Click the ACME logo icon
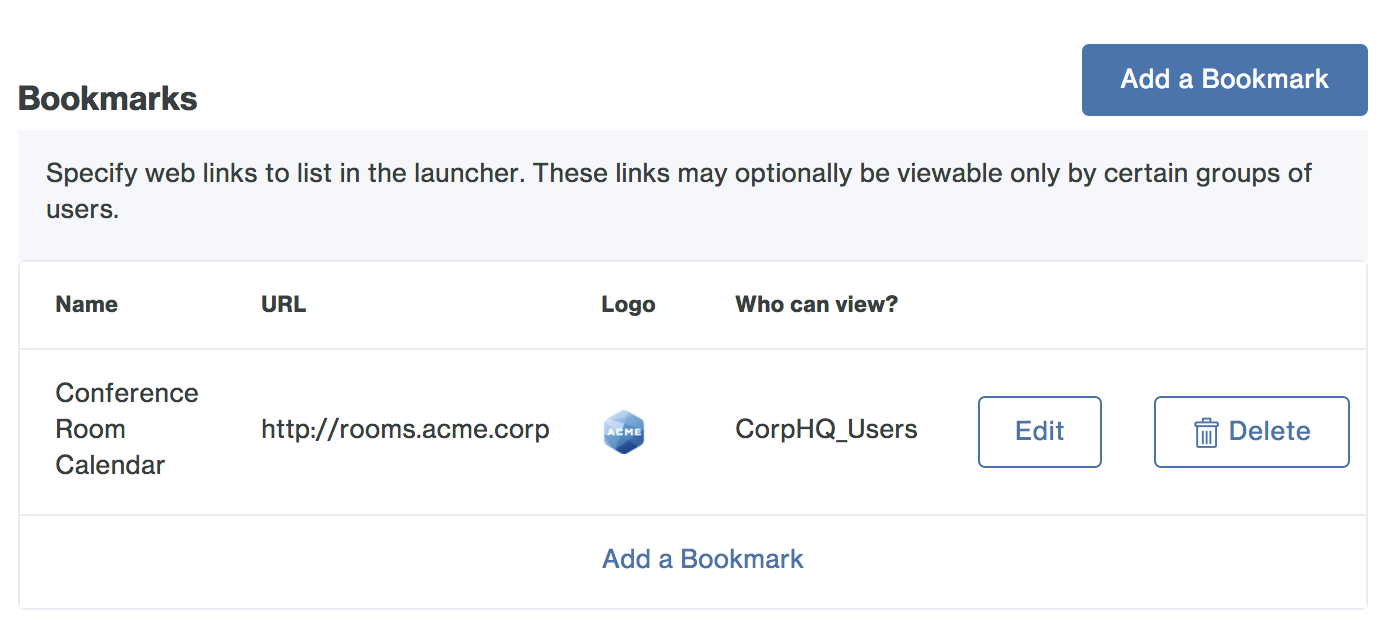This screenshot has height=634, width=1400. click(624, 432)
